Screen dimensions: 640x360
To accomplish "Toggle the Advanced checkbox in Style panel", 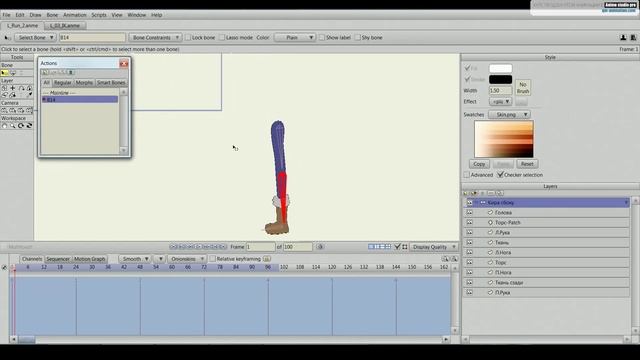I will coord(467,175).
